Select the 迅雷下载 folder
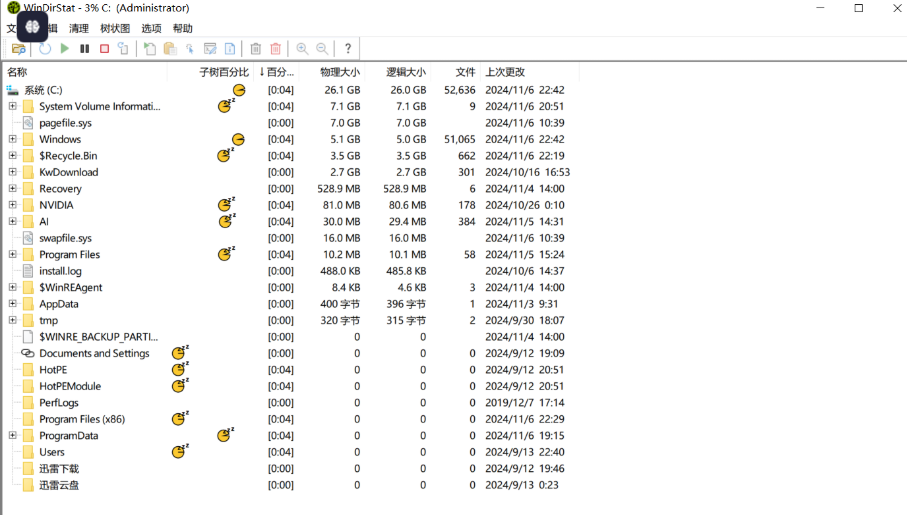The width and height of the screenshot is (907, 515). 59,469
